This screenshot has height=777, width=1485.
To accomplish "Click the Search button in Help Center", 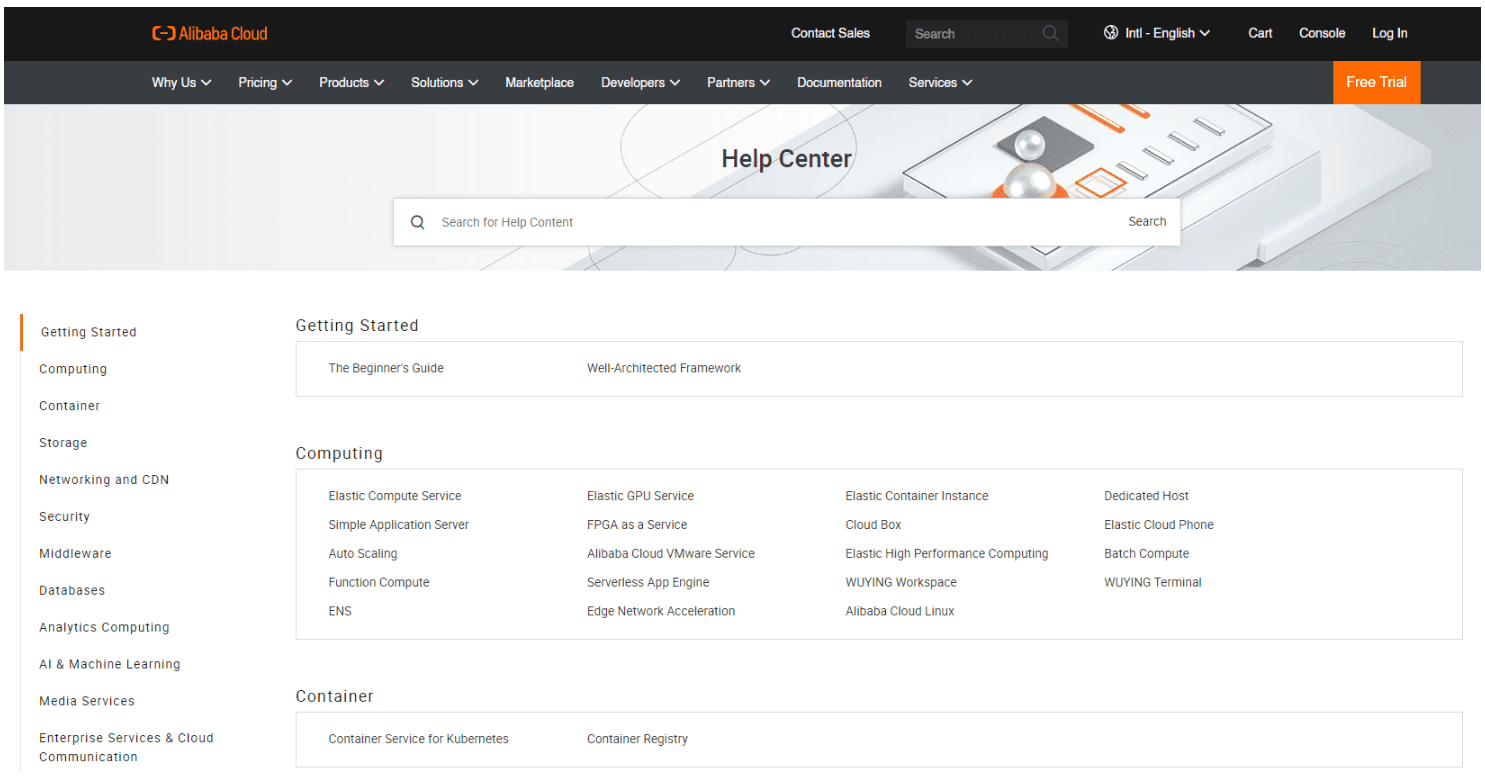I will tap(1147, 222).
